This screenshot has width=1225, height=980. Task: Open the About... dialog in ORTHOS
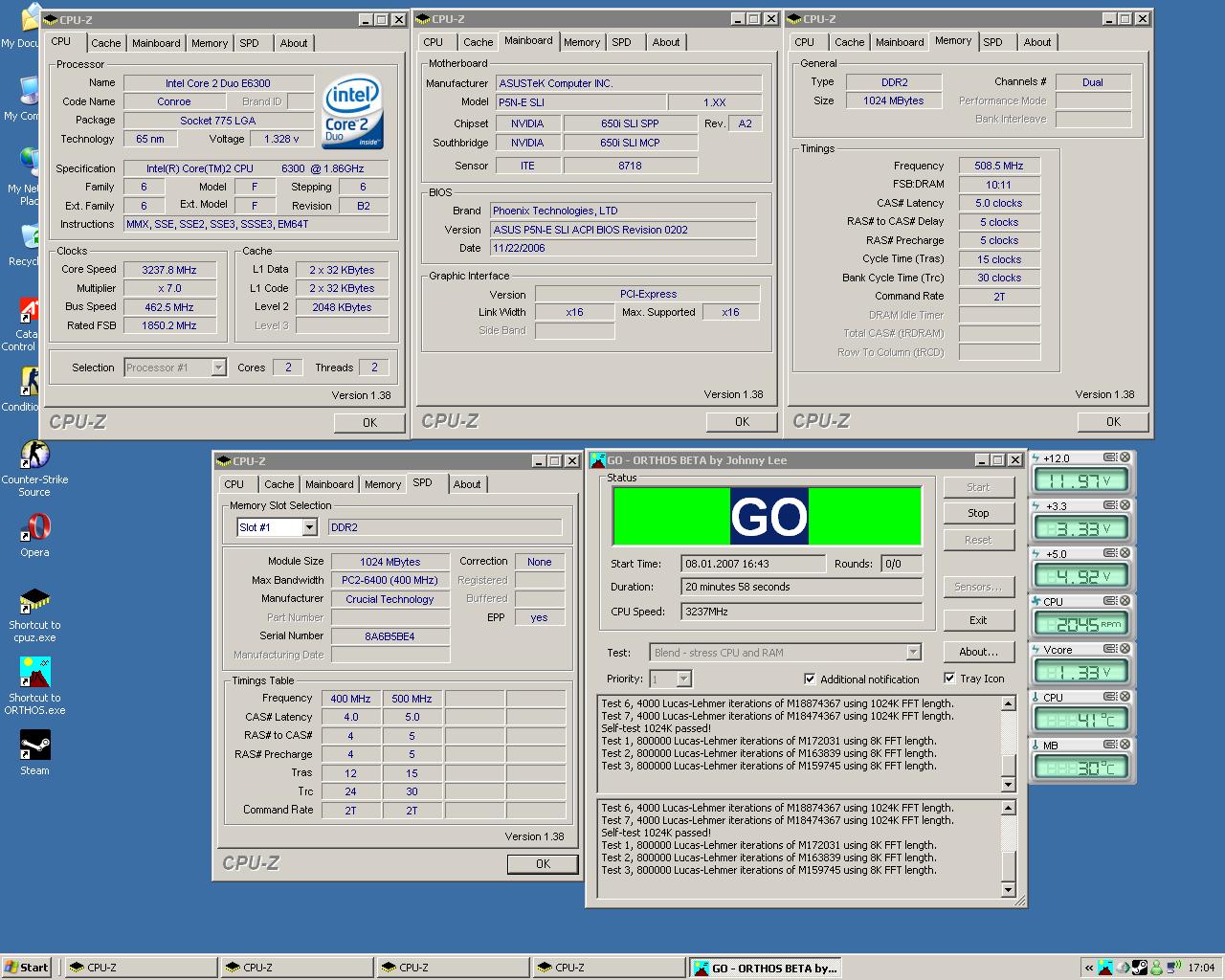(978, 652)
